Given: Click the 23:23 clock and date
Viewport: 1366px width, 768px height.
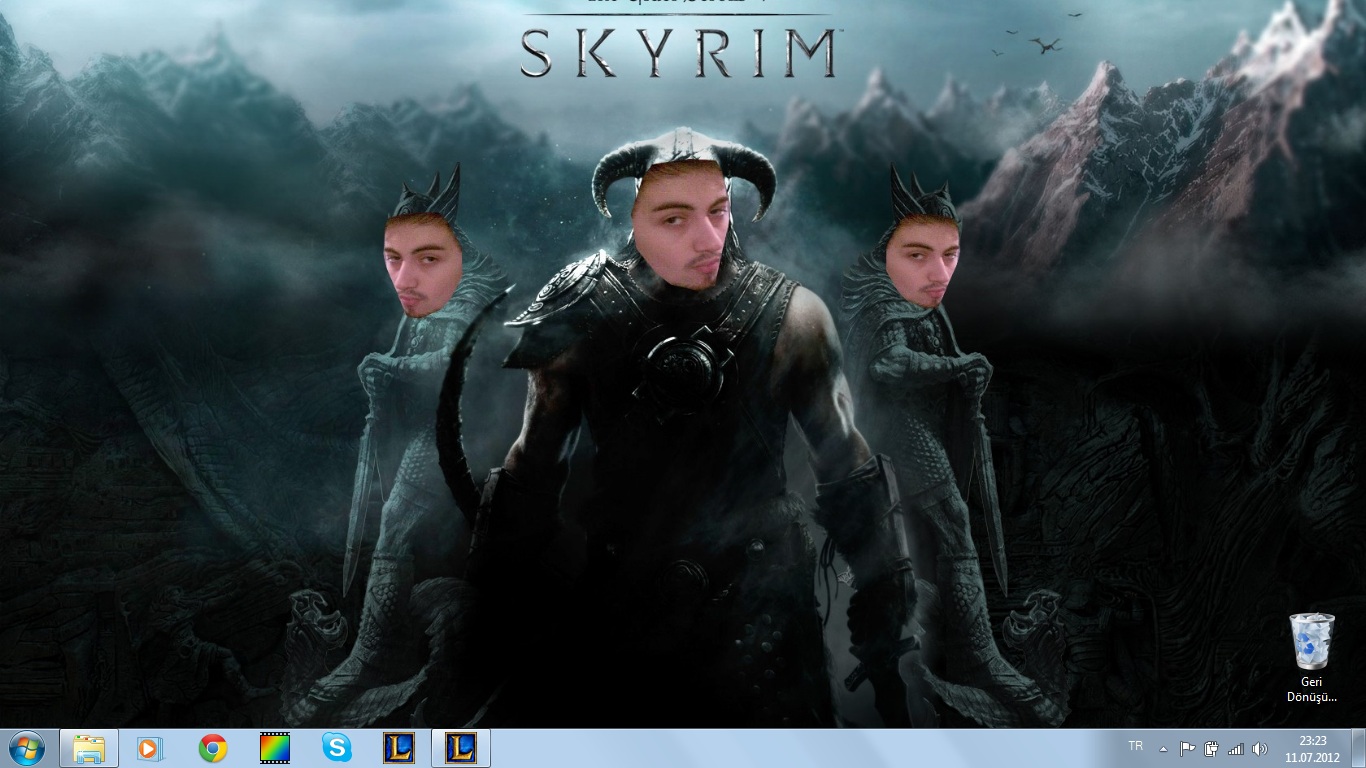Looking at the screenshot, I should click(x=1312, y=748).
